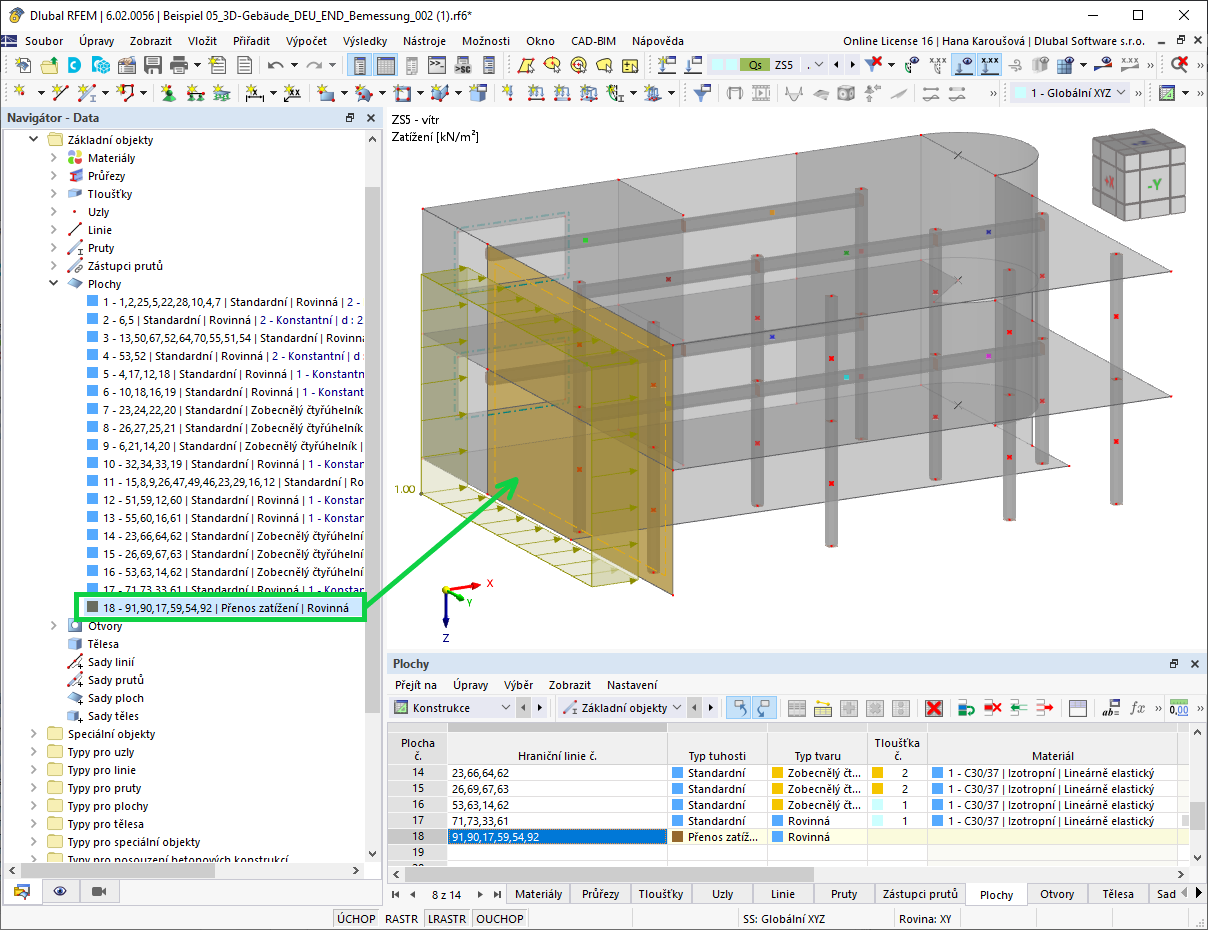Expand the Speciální objekty tree node
The width and height of the screenshot is (1208, 930).
(x=34, y=734)
